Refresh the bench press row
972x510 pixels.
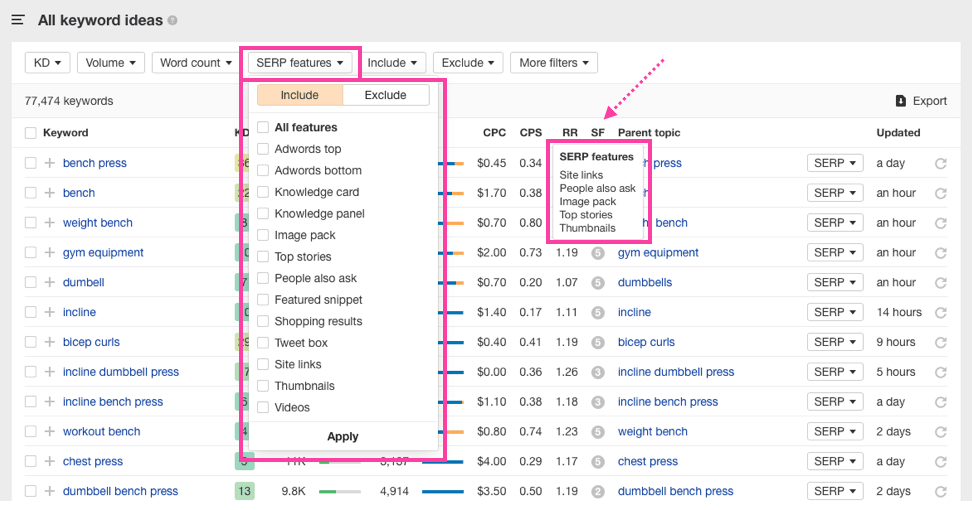[x=940, y=163]
